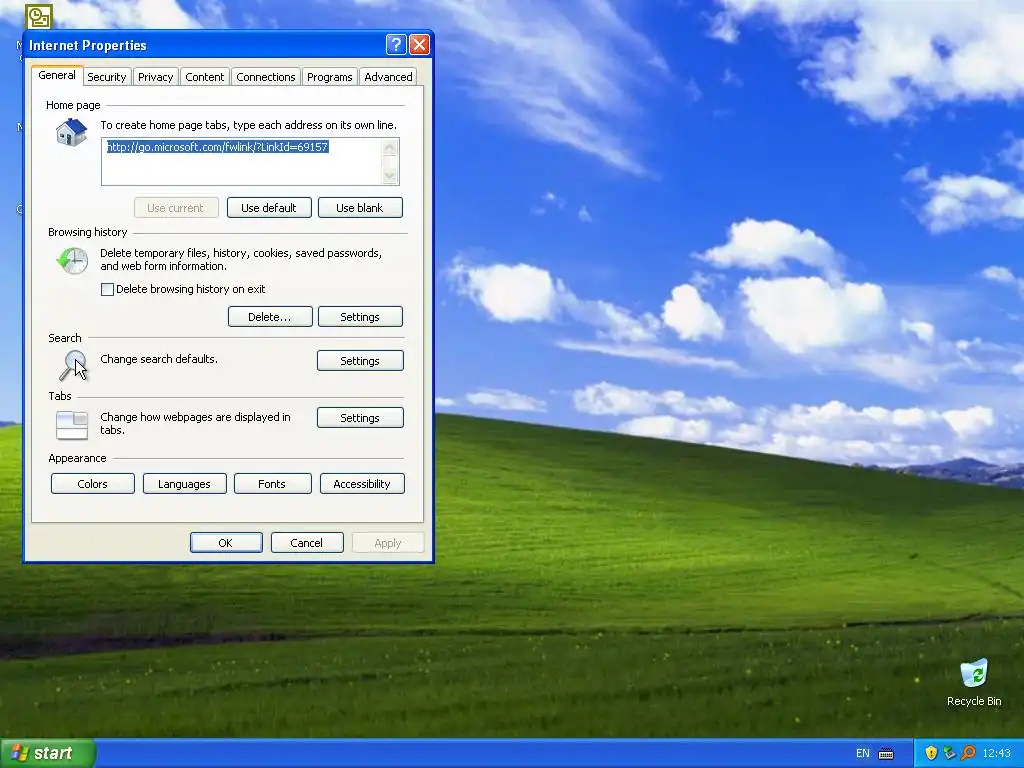The height and width of the screenshot is (768, 1024).
Task: Click the Tabs section window icon
Action: click(72, 425)
